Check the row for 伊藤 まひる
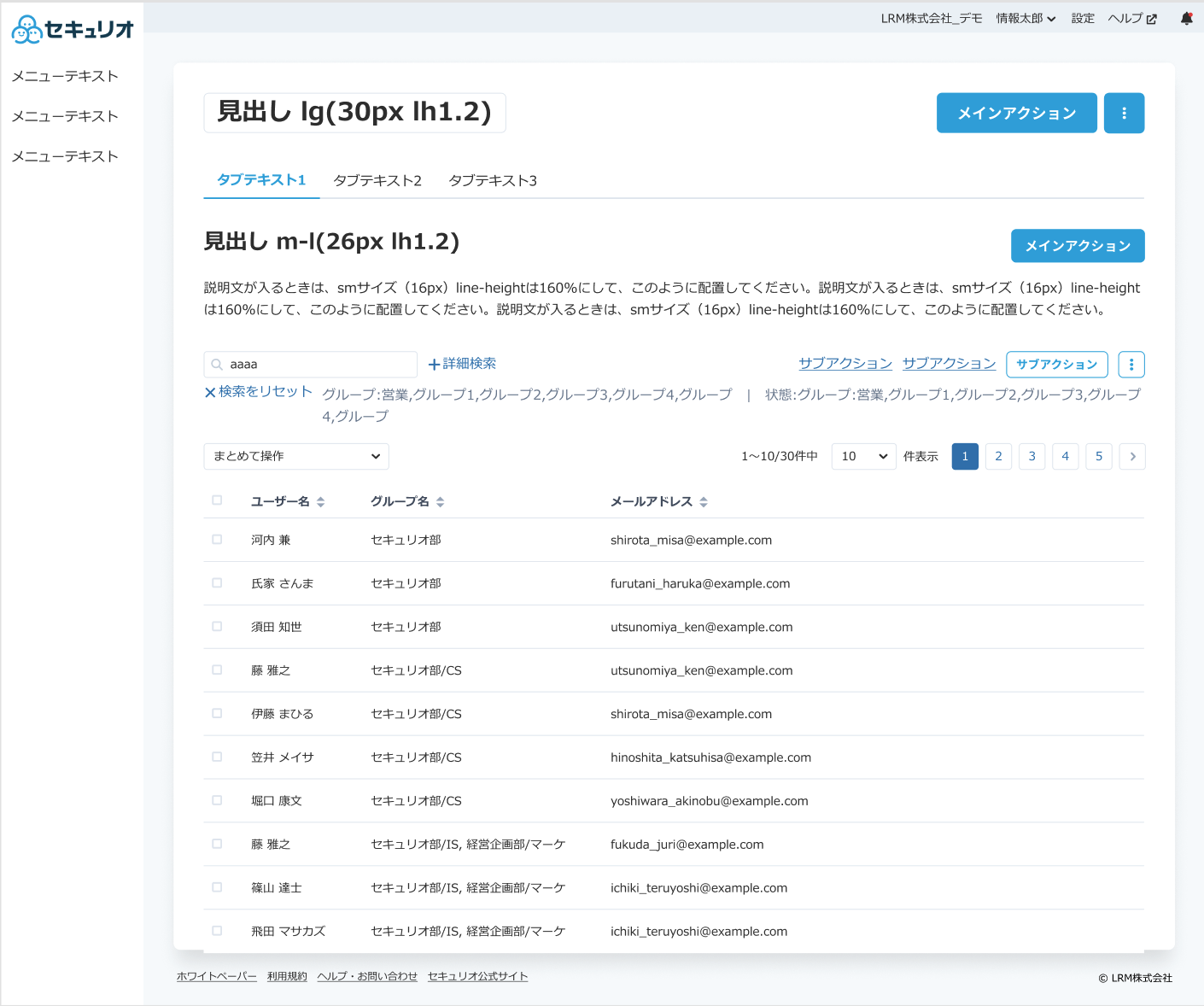 pos(217,713)
